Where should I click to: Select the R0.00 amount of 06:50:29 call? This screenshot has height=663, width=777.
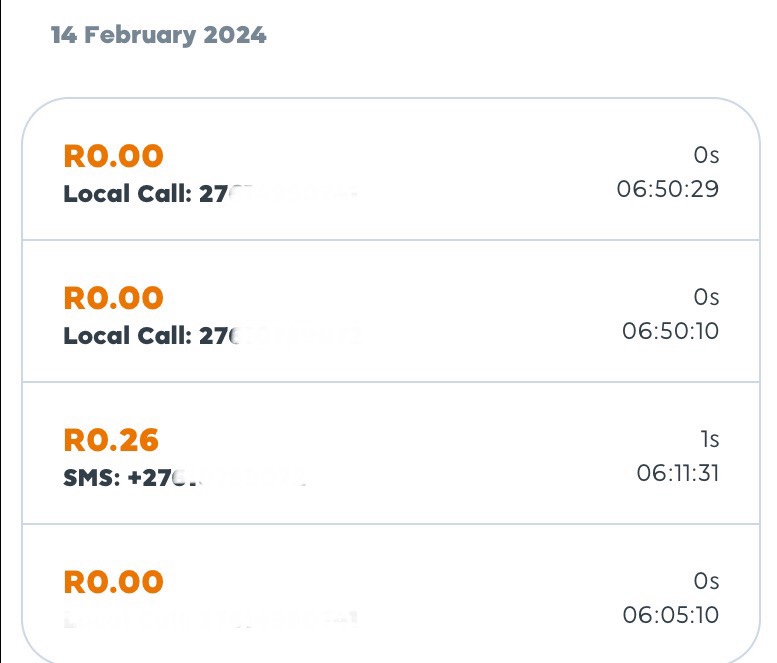113,156
